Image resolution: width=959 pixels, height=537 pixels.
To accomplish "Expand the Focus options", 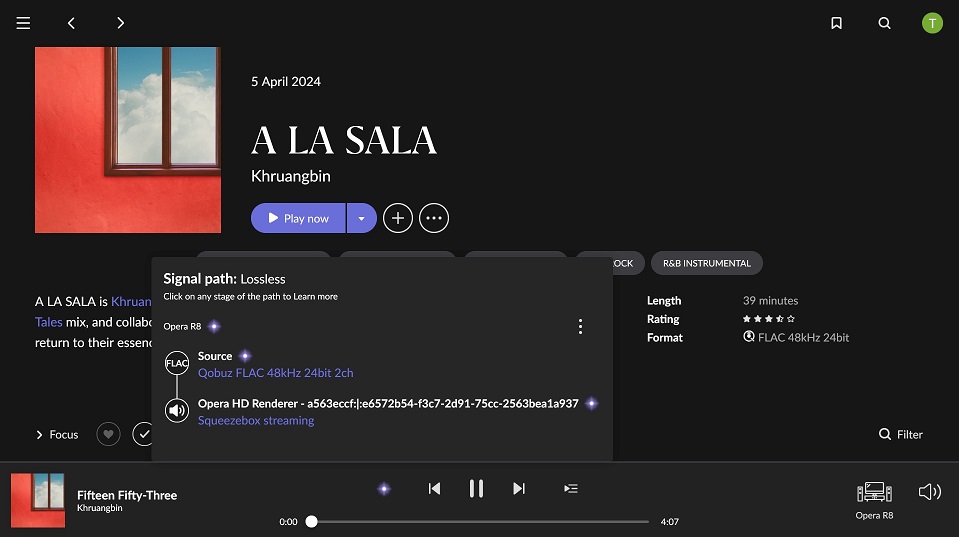I will pyautogui.click(x=57, y=435).
